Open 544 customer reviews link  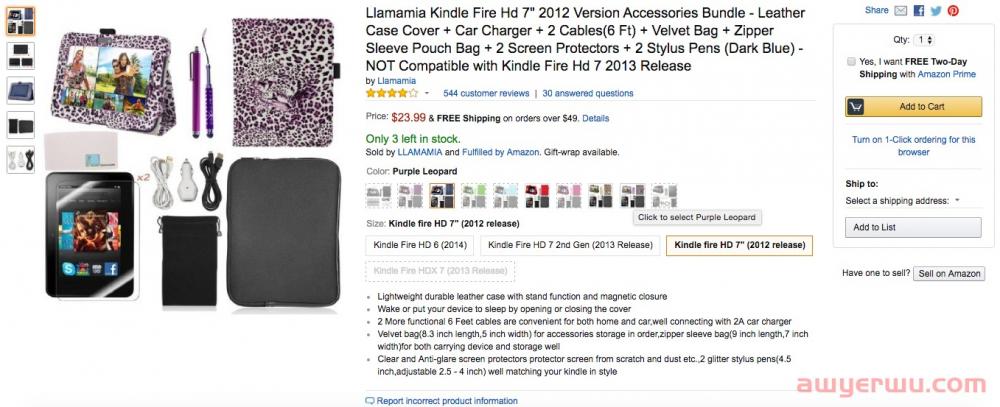coord(486,93)
